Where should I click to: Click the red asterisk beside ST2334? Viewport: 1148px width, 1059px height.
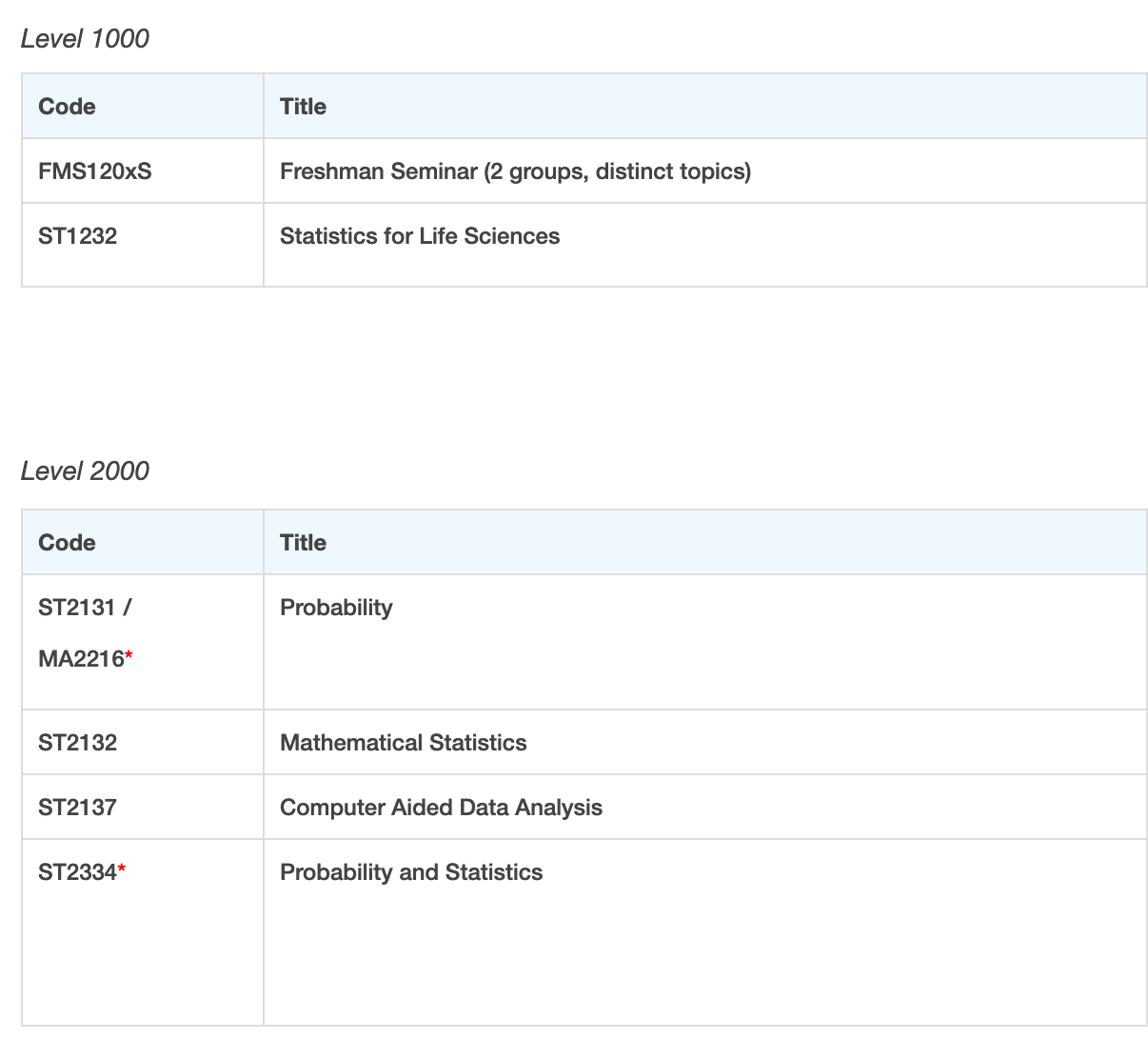[122, 871]
